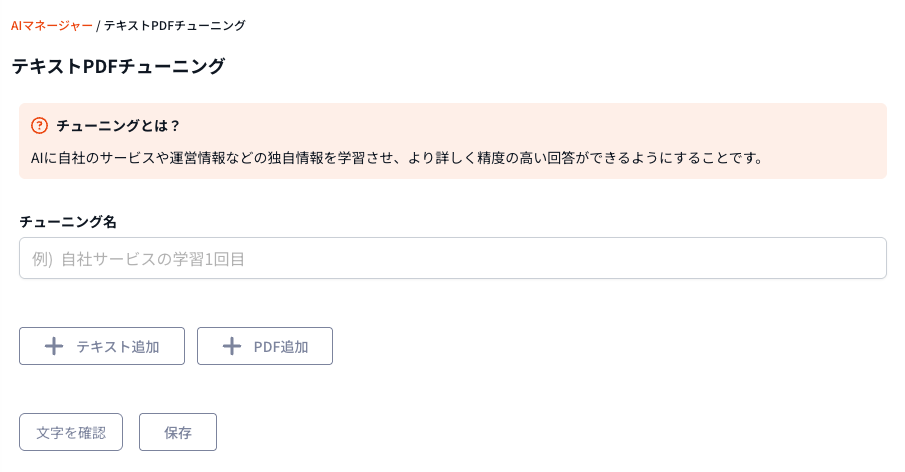Click the テキストPDFチューニング breadcrumb item

point(175,25)
